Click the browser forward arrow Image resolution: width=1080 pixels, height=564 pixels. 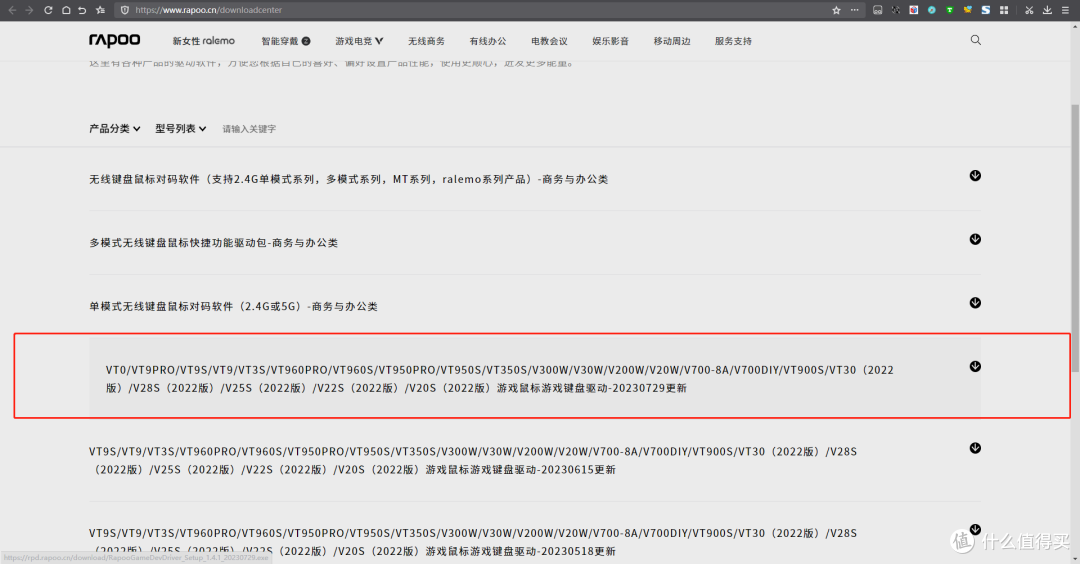(29, 10)
